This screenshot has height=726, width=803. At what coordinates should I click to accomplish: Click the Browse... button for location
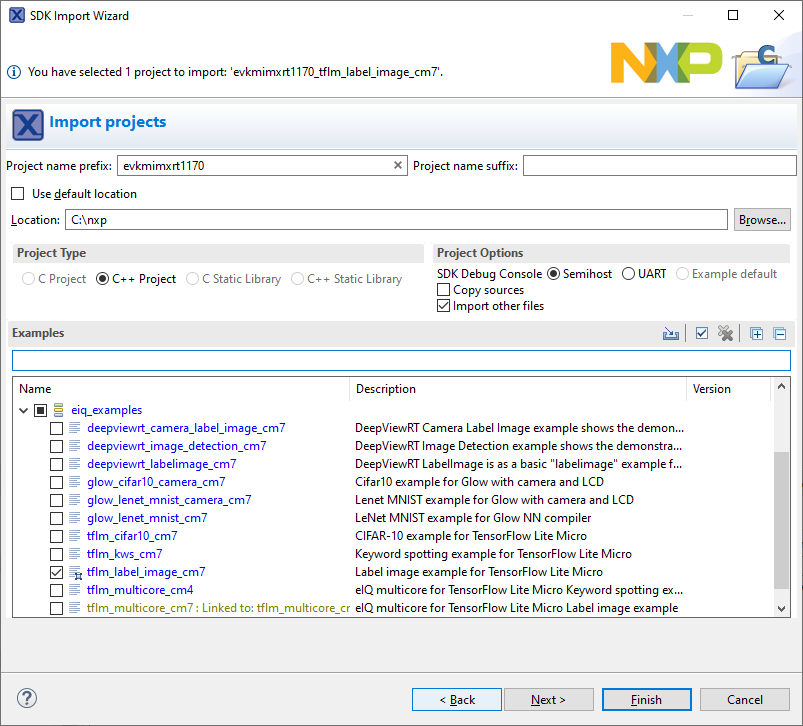click(x=762, y=220)
